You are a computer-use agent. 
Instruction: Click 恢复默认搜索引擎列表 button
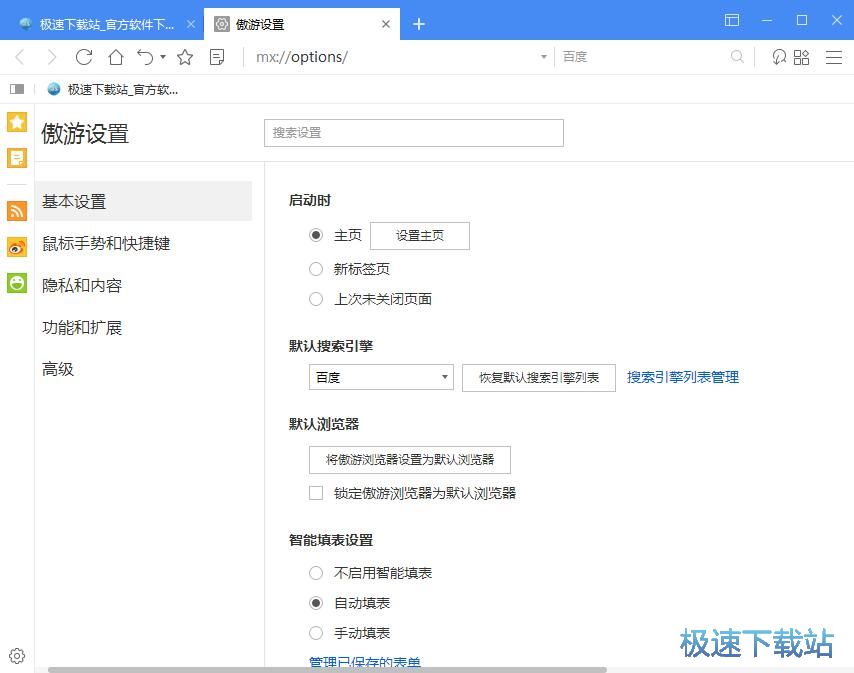[x=539, y=377]
